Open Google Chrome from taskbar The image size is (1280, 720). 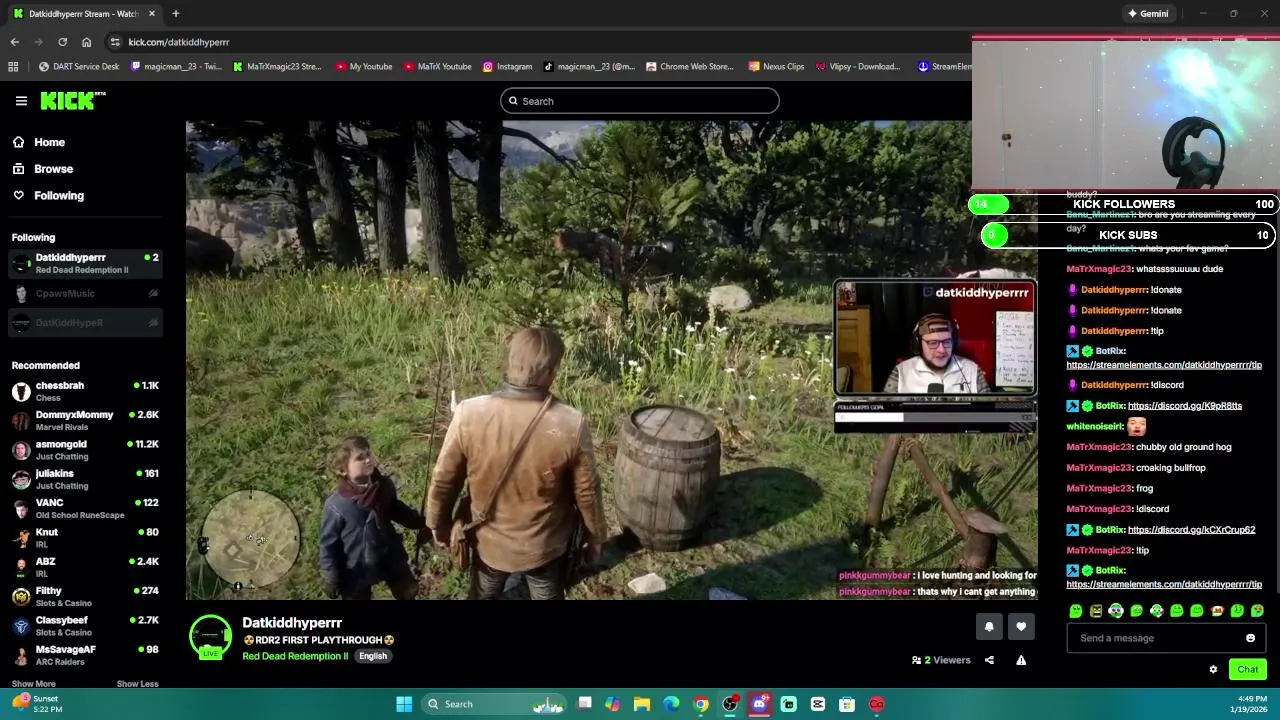point(701,704)
